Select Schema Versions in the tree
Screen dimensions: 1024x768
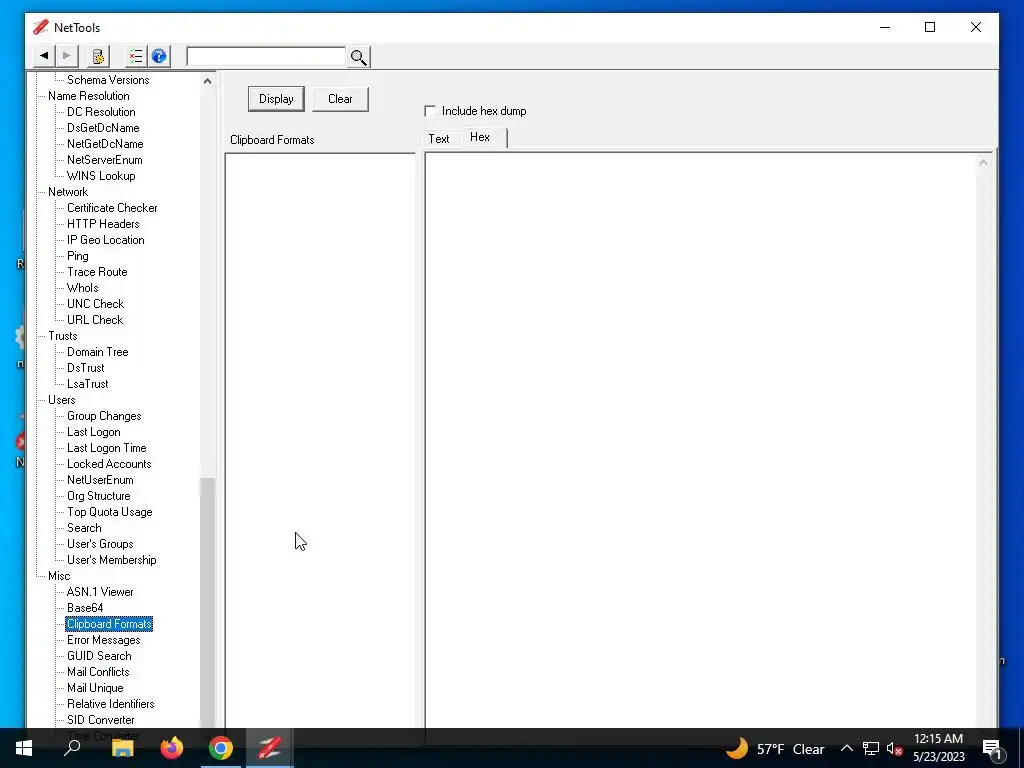tap(108, 80)
